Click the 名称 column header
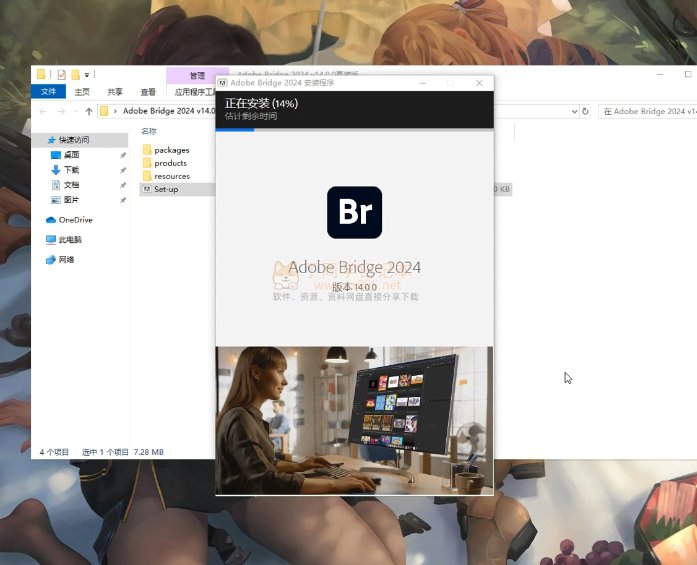The width and height of the screenshot is (697, 565). coord(149,131)
